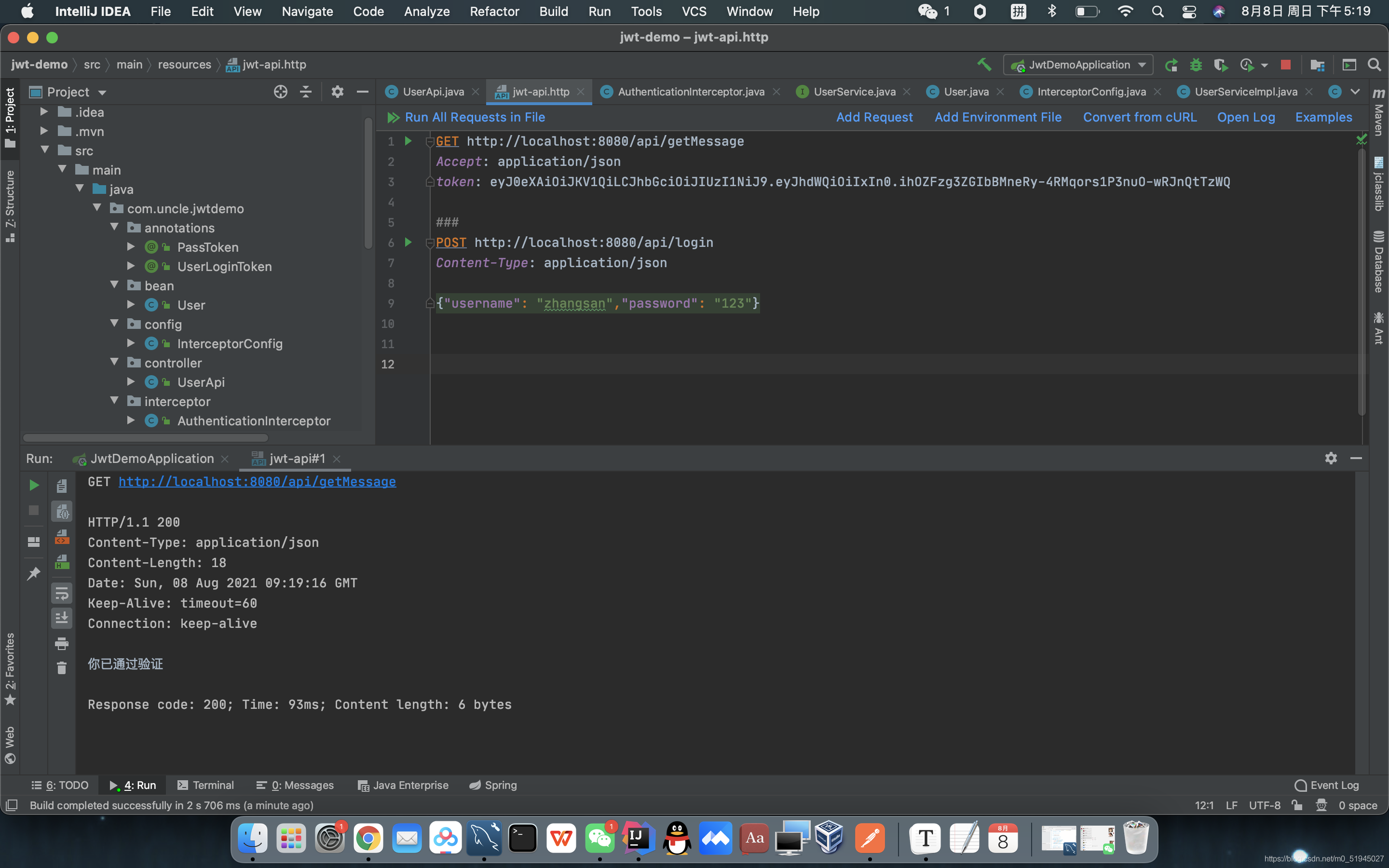The image size is (1389, 868).
Task: Open the JwtDemoApplication run configuration dropdown
Action: 1078,65
